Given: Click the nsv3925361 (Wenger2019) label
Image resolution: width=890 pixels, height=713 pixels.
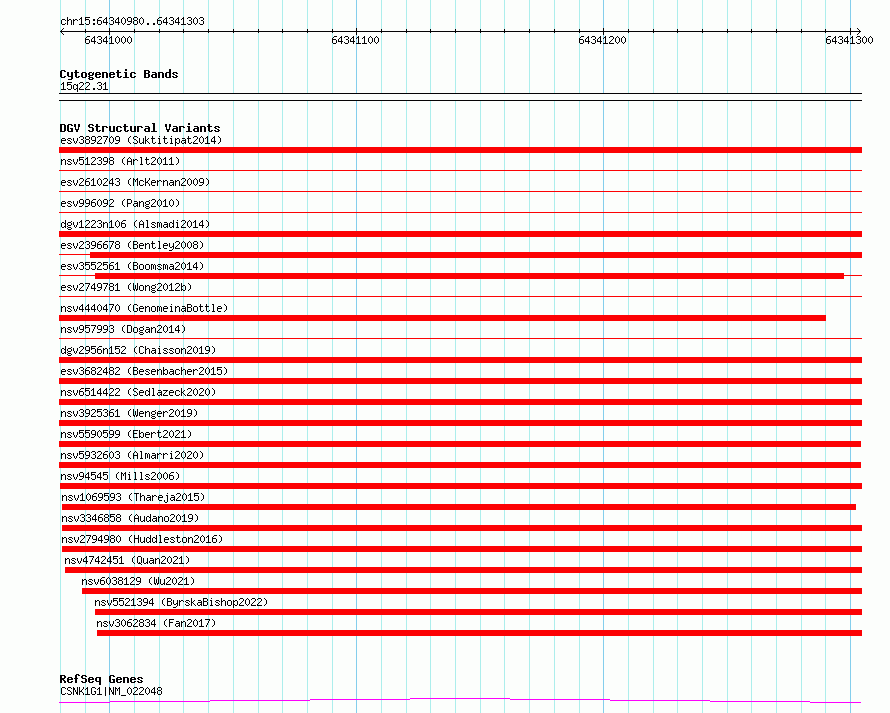Looking at the screenshot, I should click(x=129, y=413).
